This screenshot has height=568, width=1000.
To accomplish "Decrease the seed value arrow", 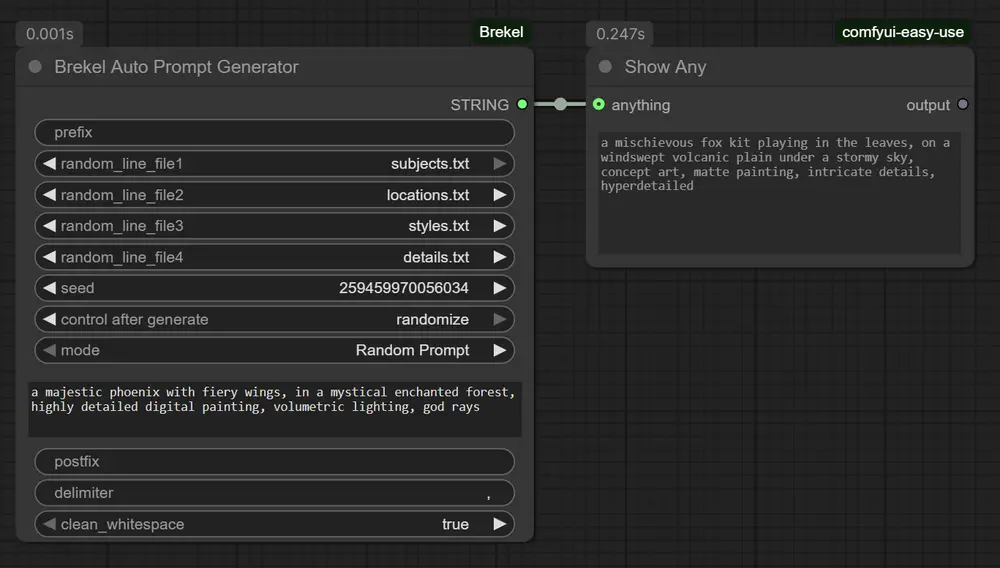I will pos(49,288).
